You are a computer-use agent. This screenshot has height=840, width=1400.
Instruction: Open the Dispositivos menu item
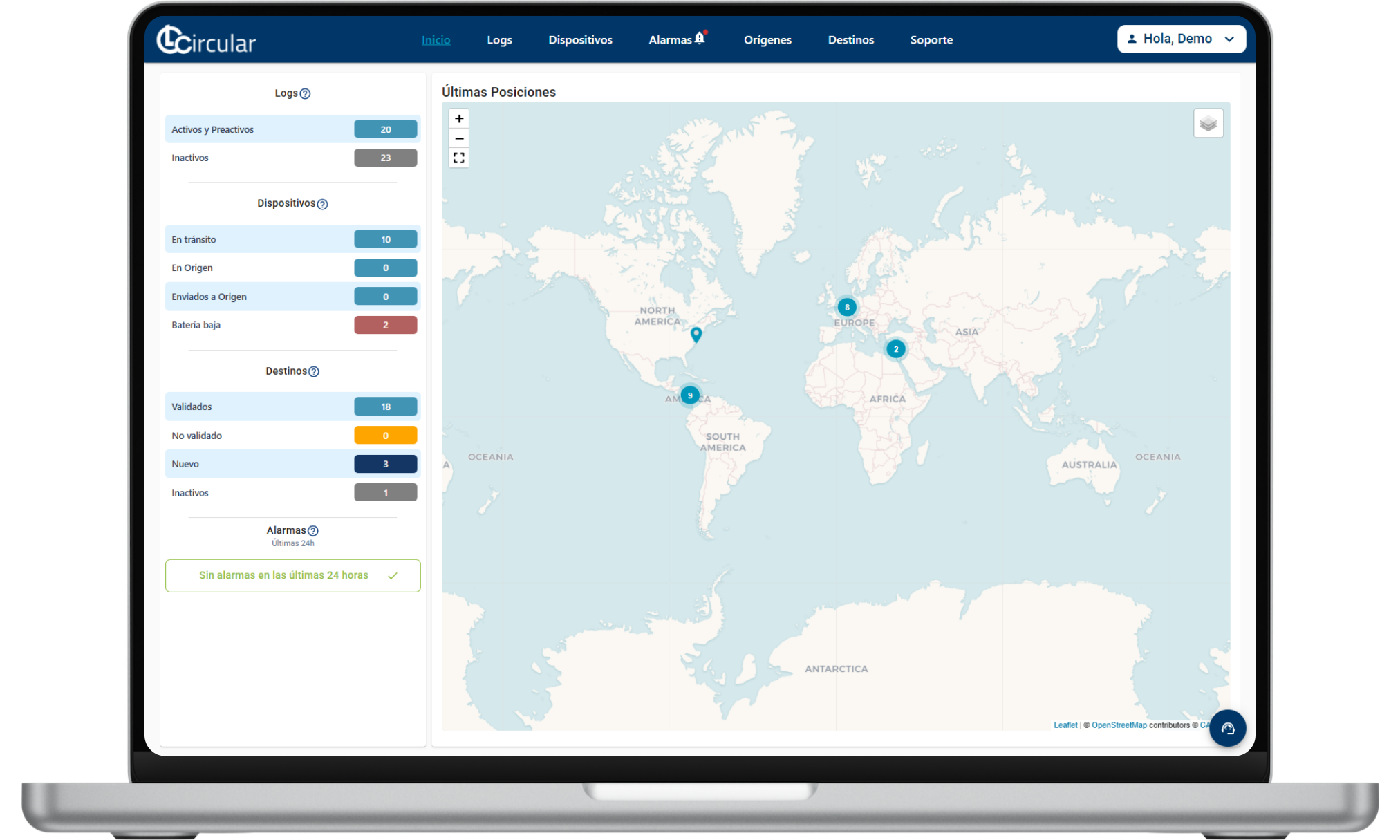click(x=580, y=40)
